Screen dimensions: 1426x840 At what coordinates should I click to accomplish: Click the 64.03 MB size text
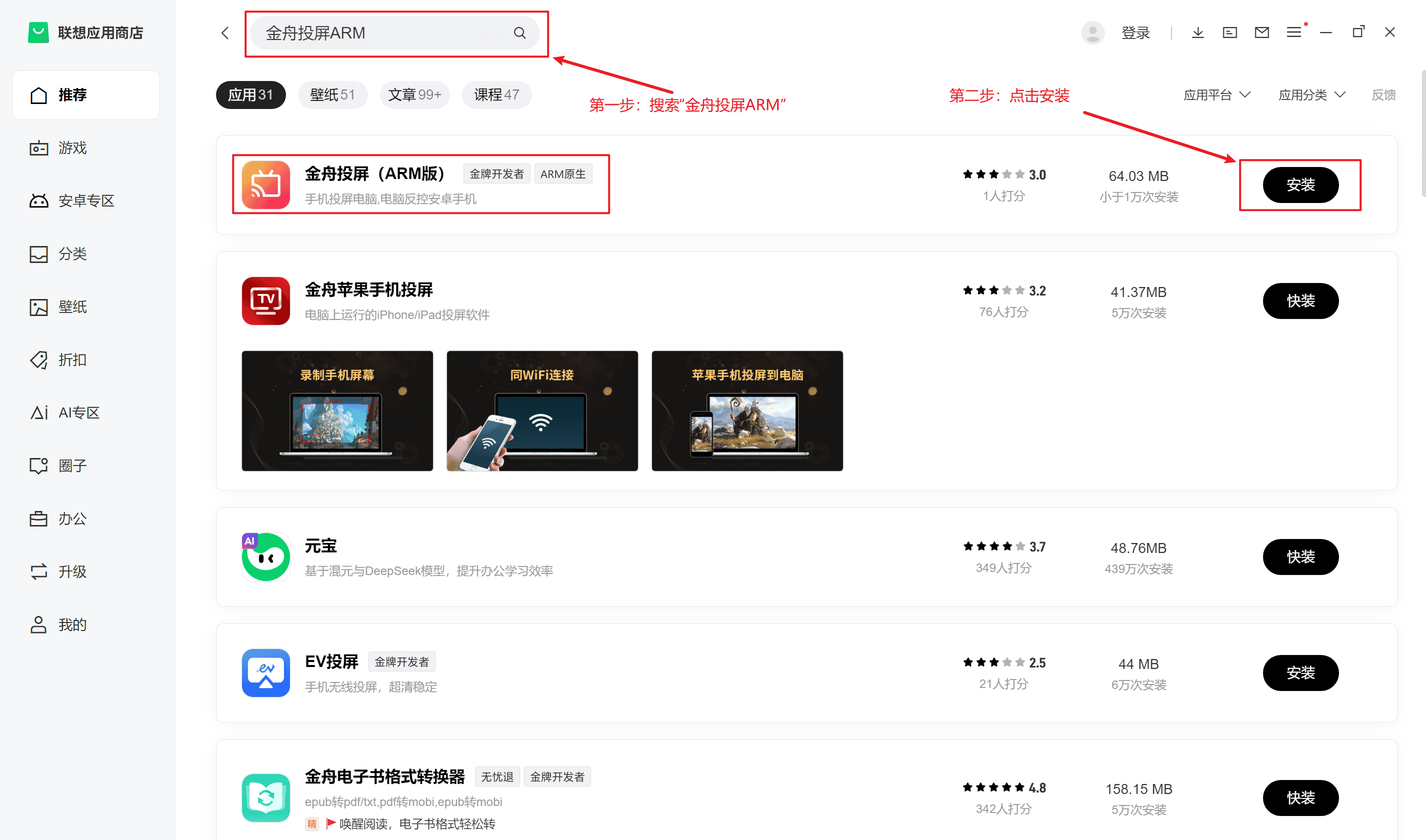[1138, 176]
